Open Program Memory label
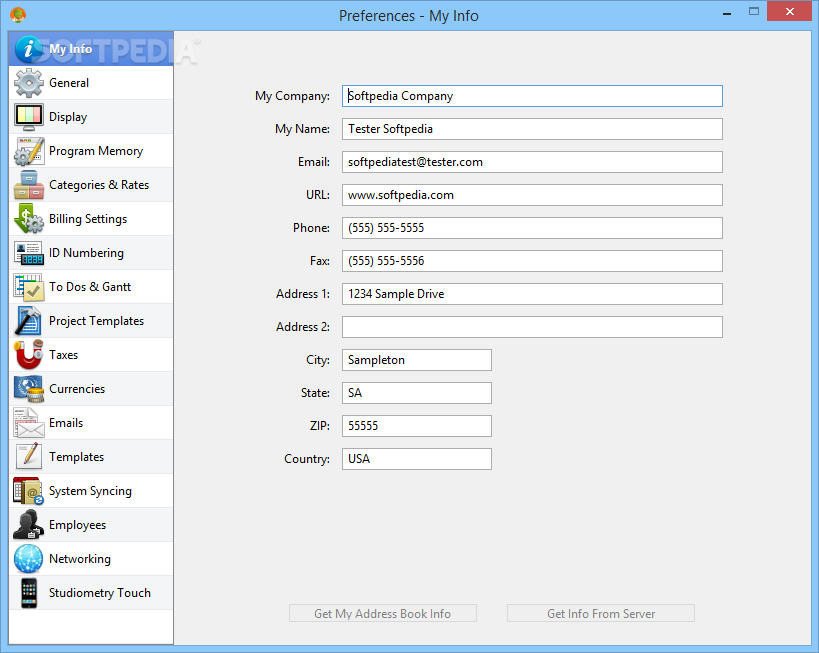The width and height of the screenshot is (819, 653). (96, 151)
